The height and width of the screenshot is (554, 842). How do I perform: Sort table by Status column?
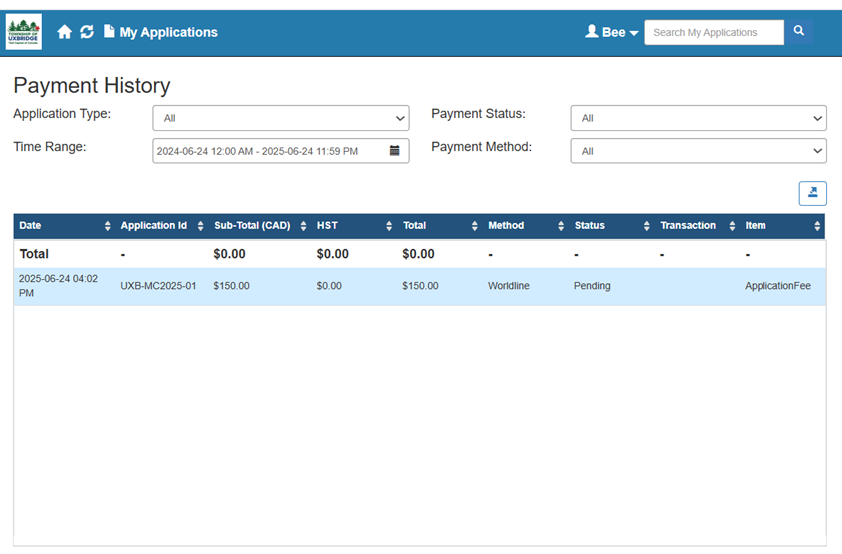tap(612, 226)
